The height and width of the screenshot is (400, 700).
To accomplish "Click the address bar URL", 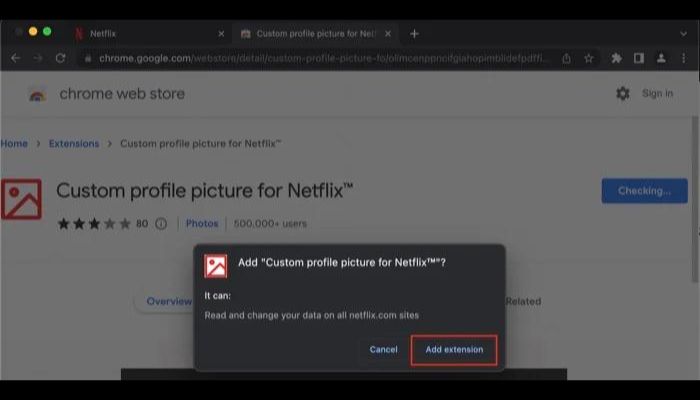I will click(324, 58).
